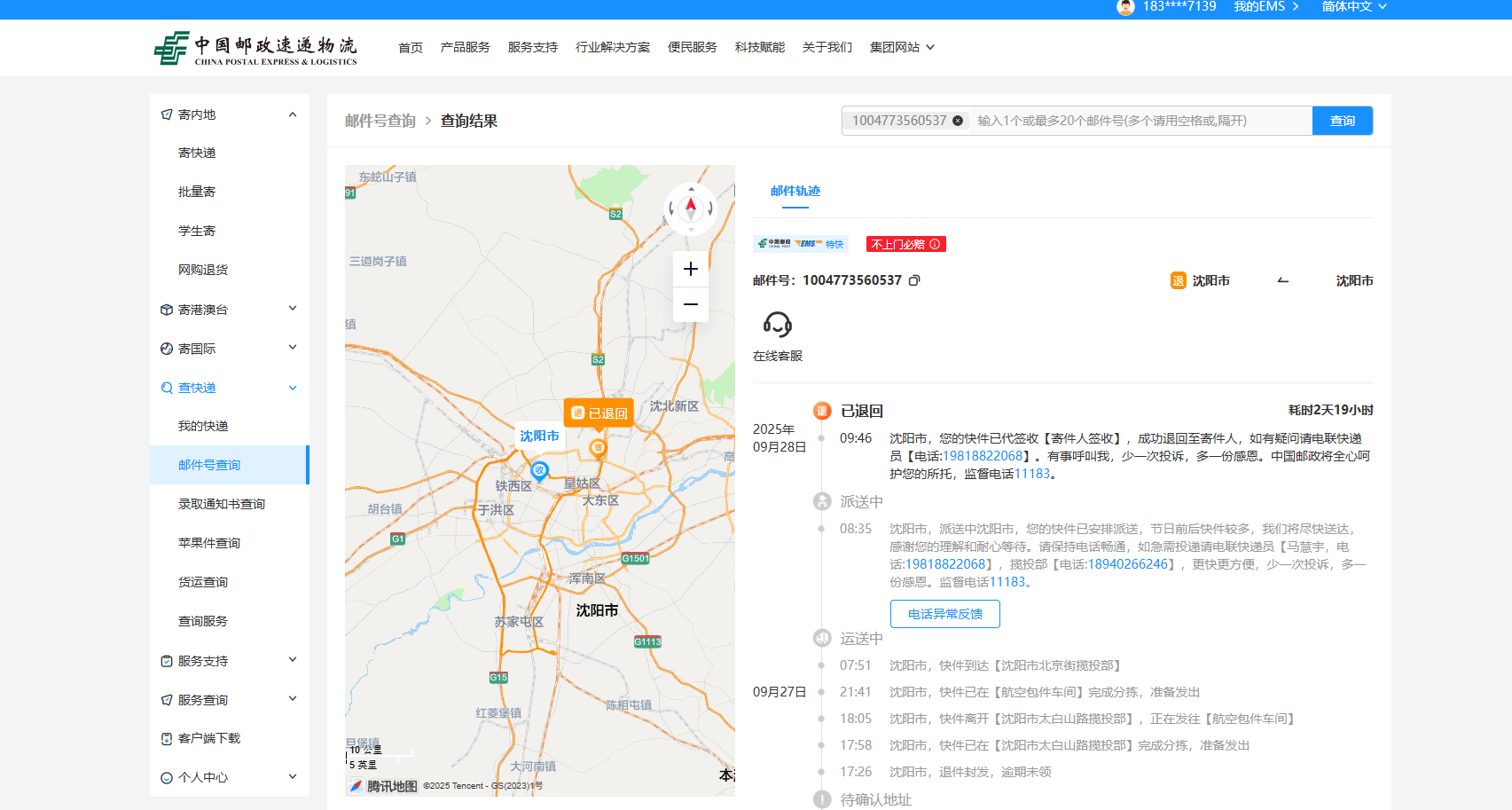The height and width of the screenshot is (810, 1512).
Task: Click the China Postal Express logo
Action: tap(255, 49)
